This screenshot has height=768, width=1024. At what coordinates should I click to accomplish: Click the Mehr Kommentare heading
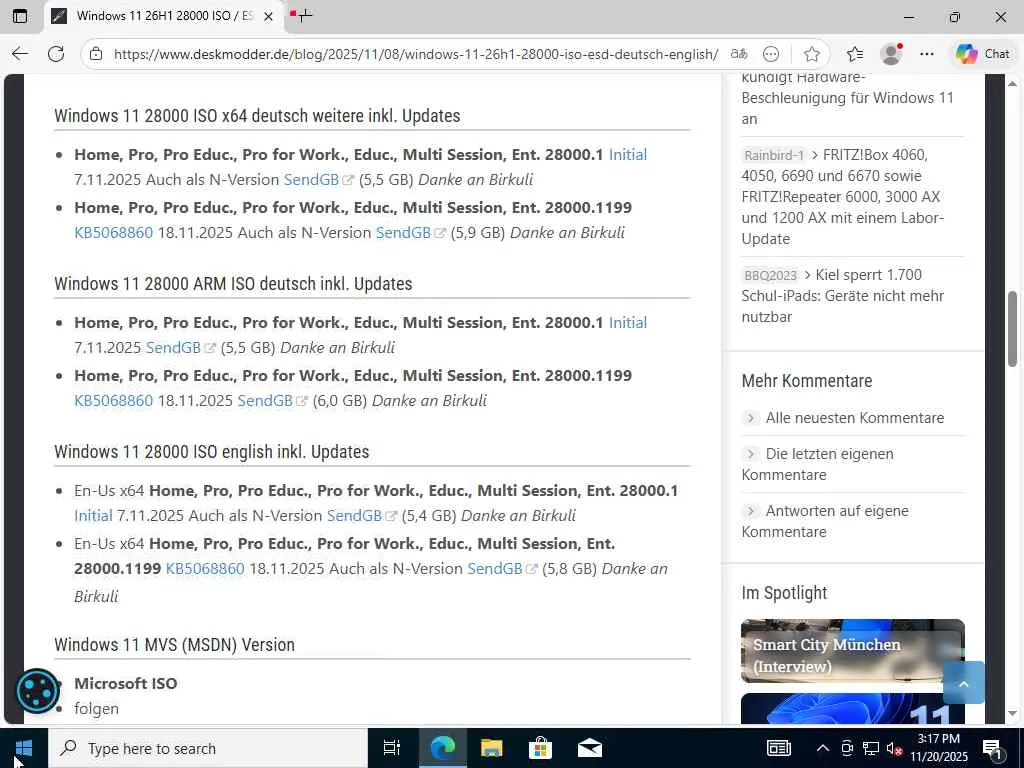(x=807, y=381)
